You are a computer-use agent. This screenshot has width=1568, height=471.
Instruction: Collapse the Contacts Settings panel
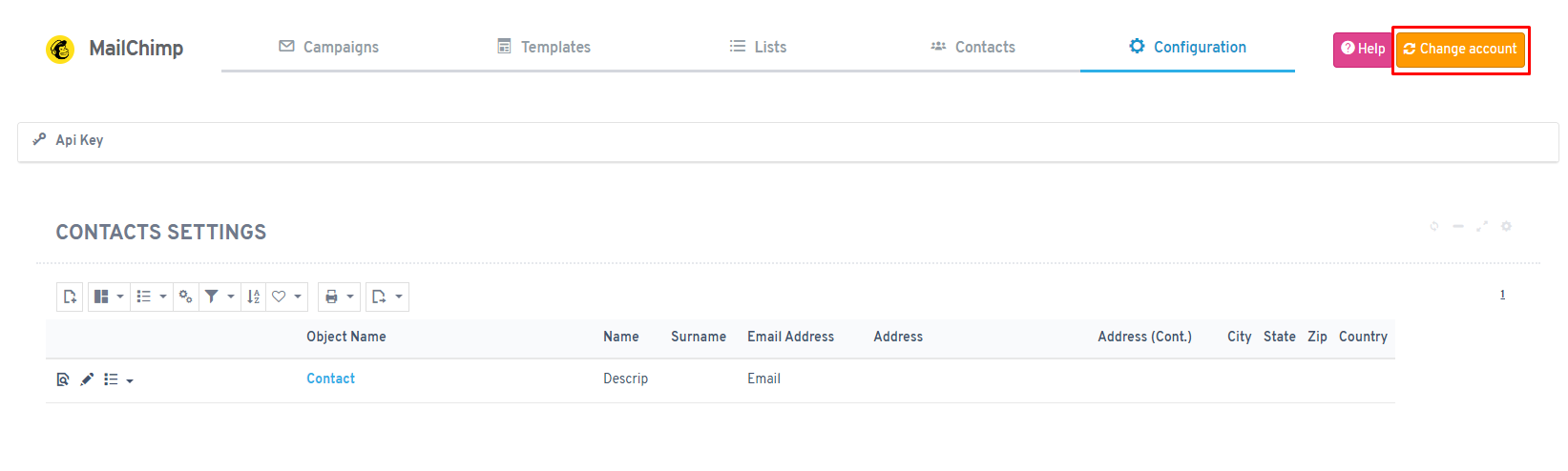point(1458,226)
